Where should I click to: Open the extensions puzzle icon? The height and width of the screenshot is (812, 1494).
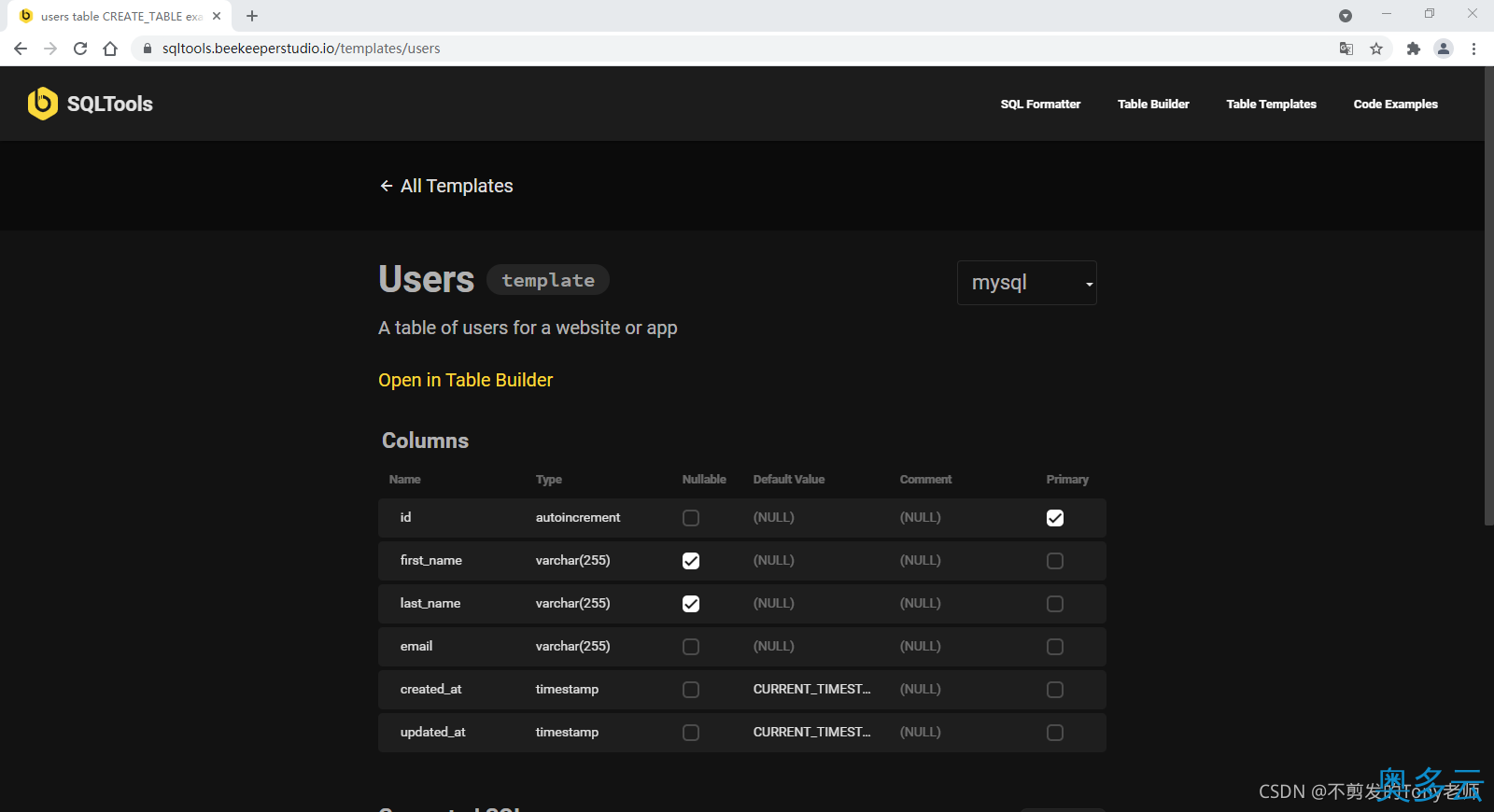(x=1414, y=49)
